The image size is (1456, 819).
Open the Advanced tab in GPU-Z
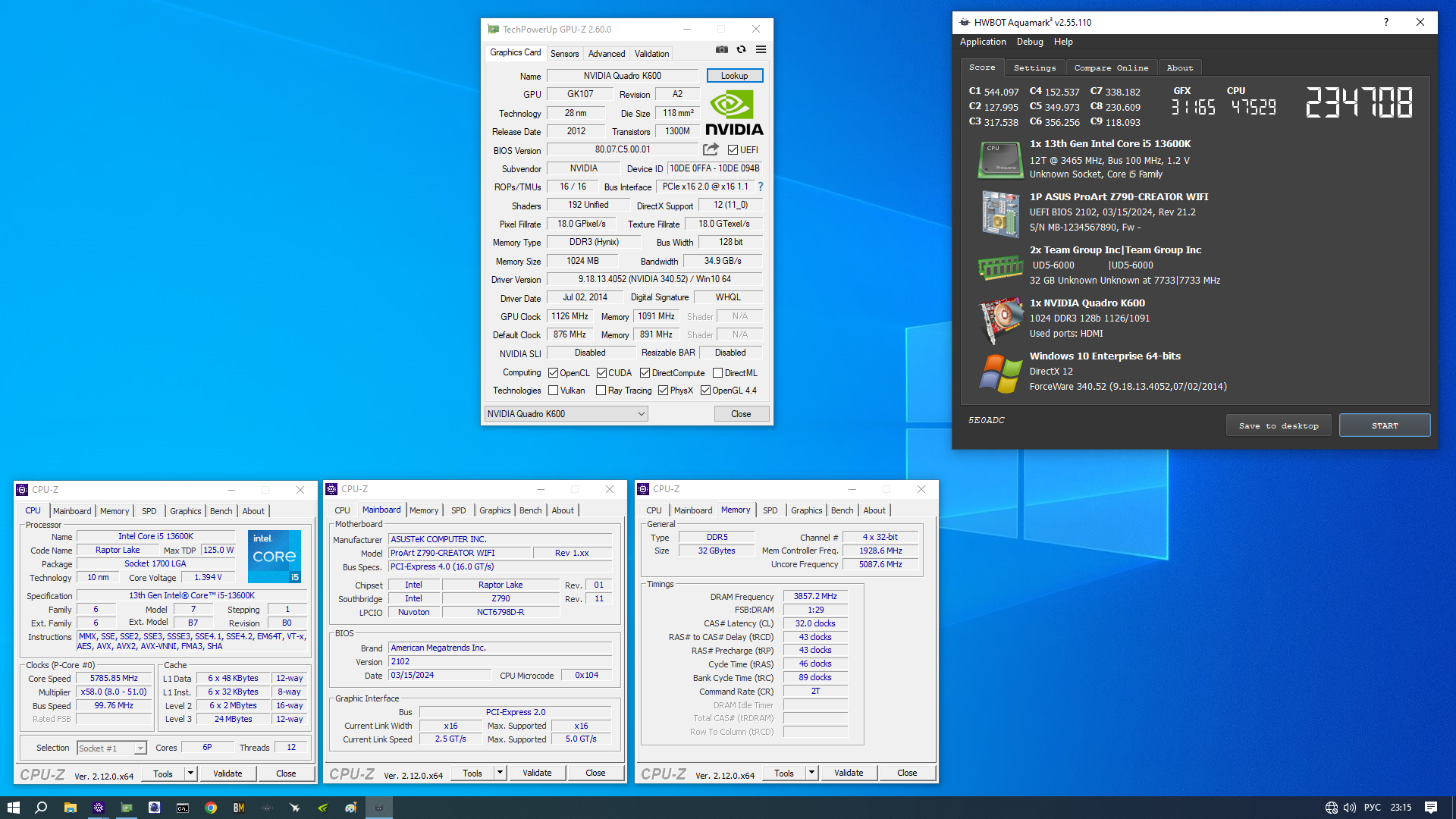pyautogui.click(x=607, y=54)
